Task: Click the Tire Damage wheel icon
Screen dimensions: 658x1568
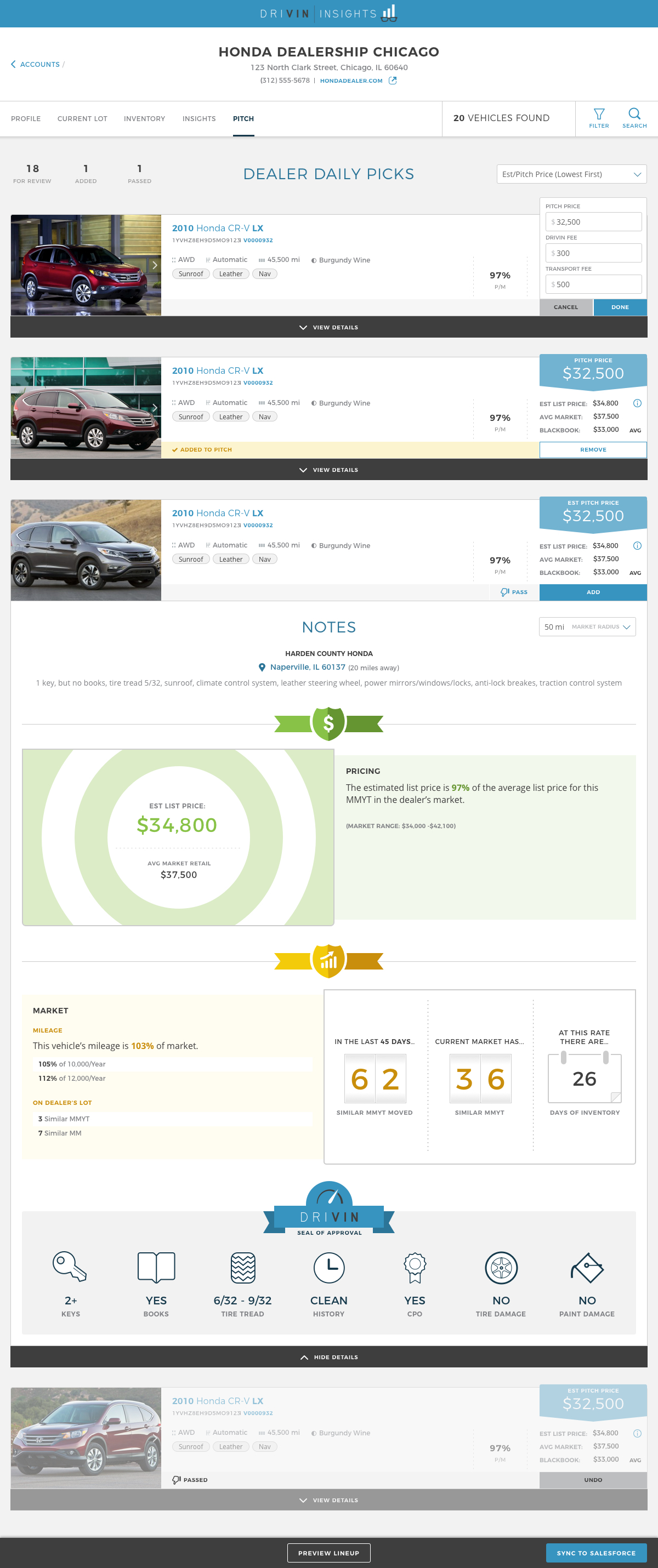Action: click(501, 1267)
